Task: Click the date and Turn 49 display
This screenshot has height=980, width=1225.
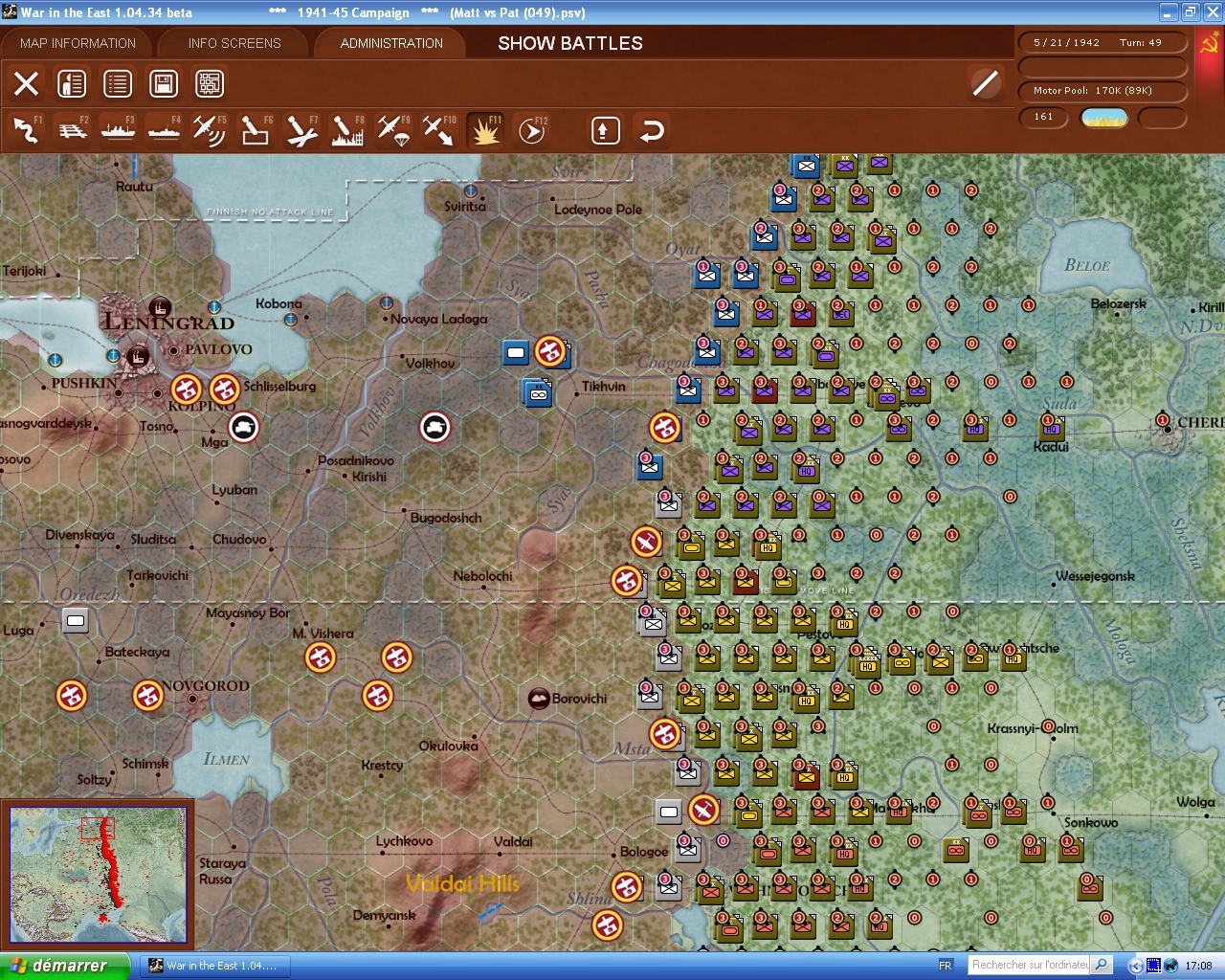Action: click(1102, 42)
